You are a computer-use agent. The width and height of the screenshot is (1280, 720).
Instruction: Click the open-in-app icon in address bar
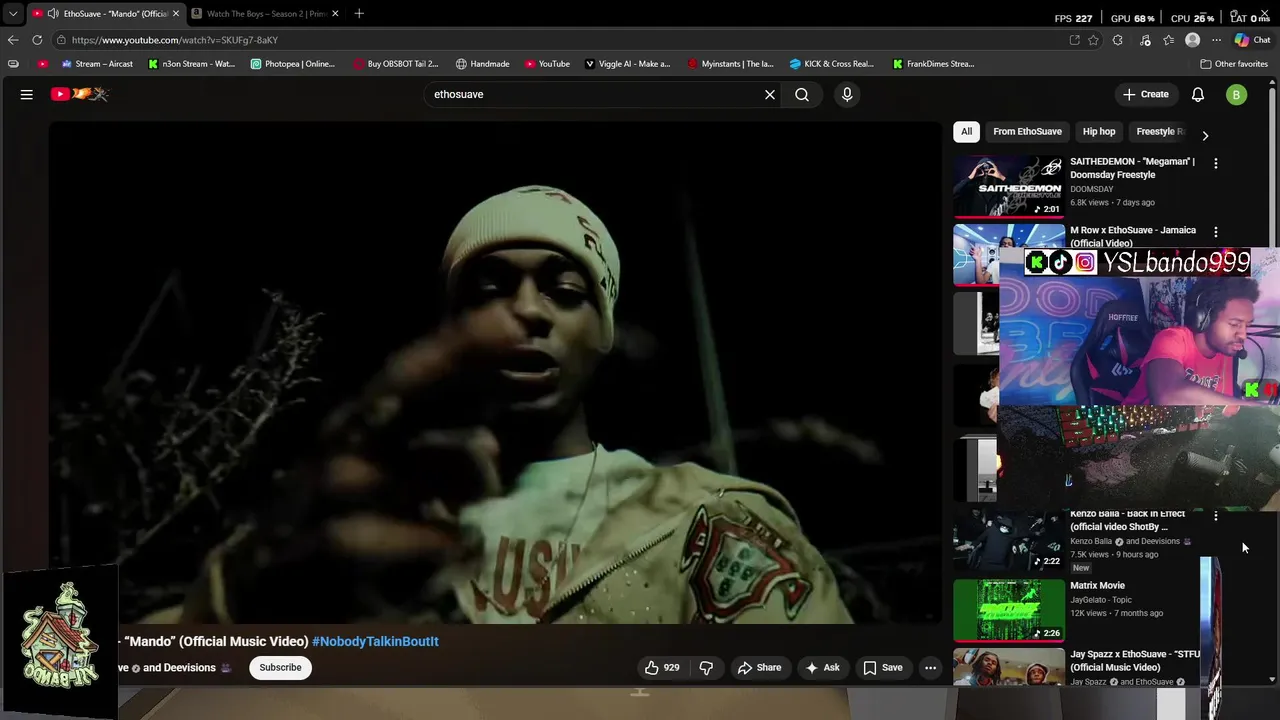point(1074,40)
